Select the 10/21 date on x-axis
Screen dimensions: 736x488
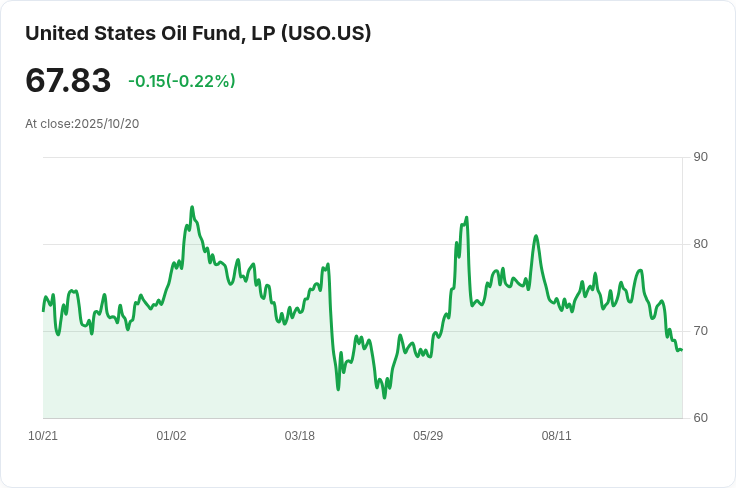point(43,436)
